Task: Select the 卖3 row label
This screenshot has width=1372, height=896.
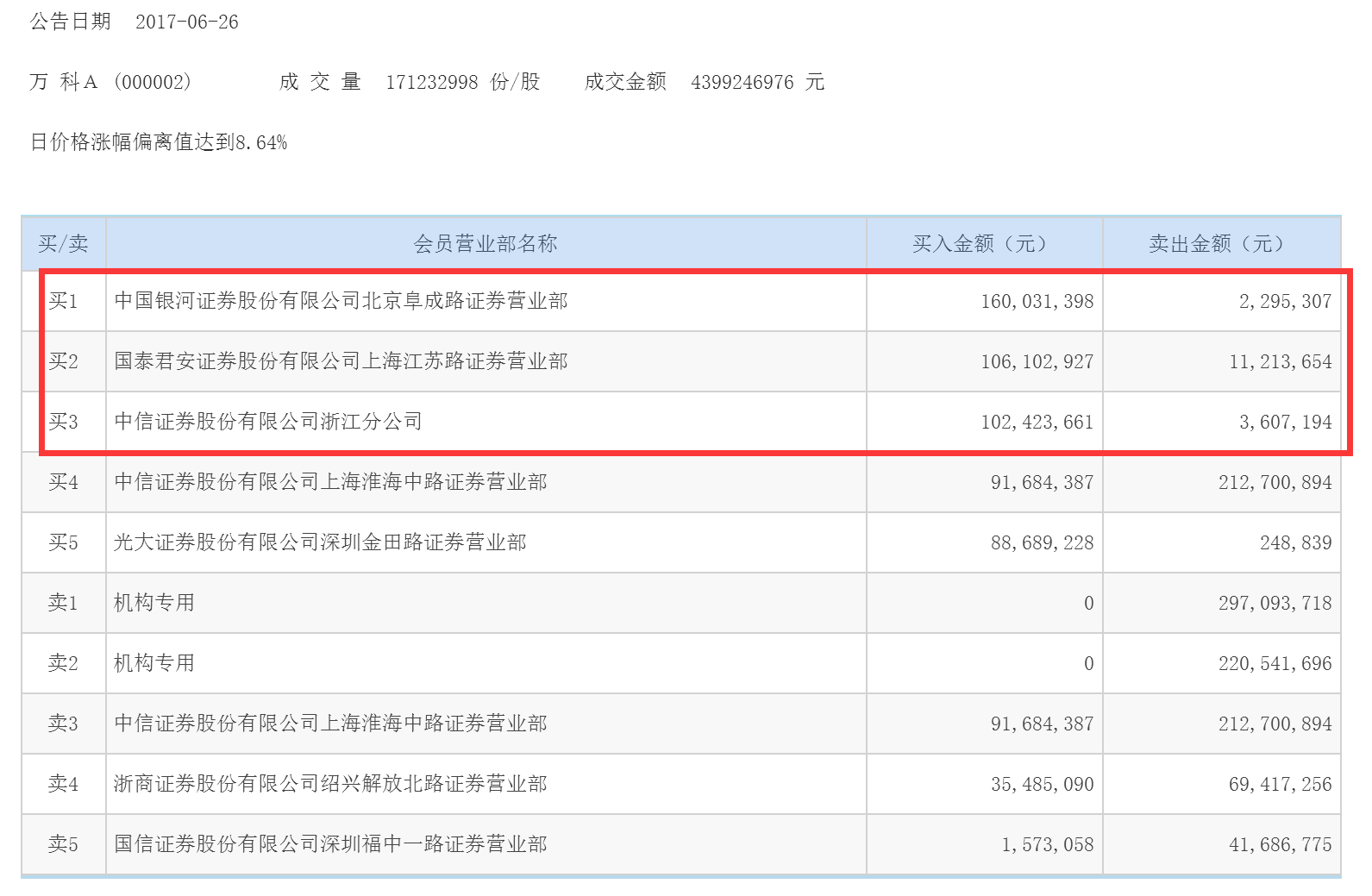Action: click(63, 724)
